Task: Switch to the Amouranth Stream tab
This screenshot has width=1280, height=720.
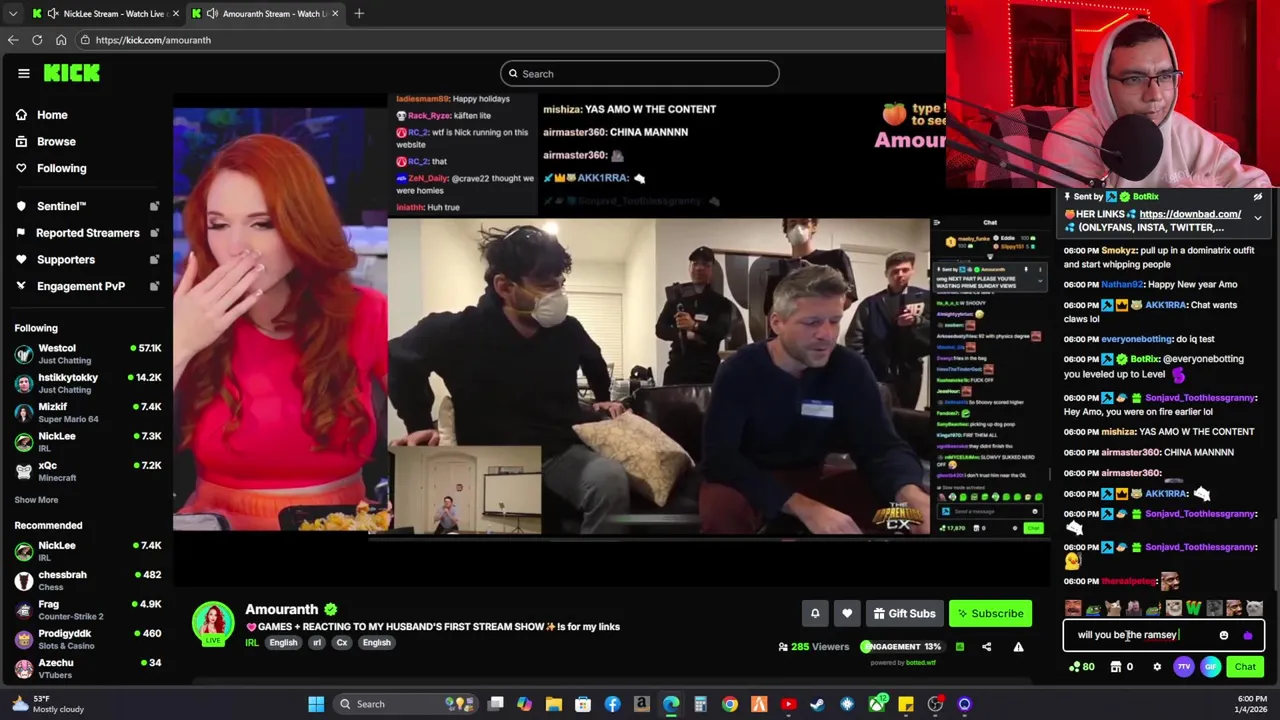Action: 266,13
